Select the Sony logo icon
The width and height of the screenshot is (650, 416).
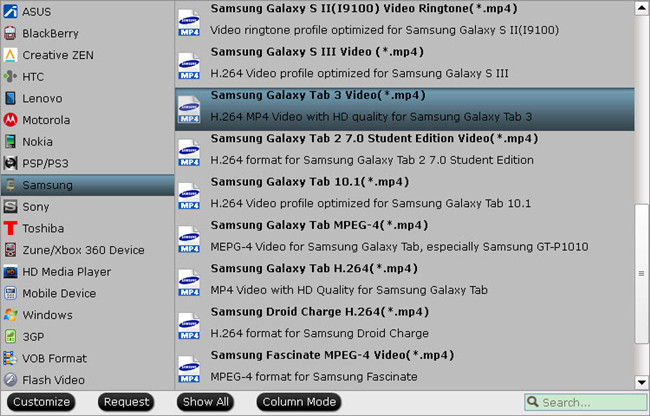(x=10, y=206)
